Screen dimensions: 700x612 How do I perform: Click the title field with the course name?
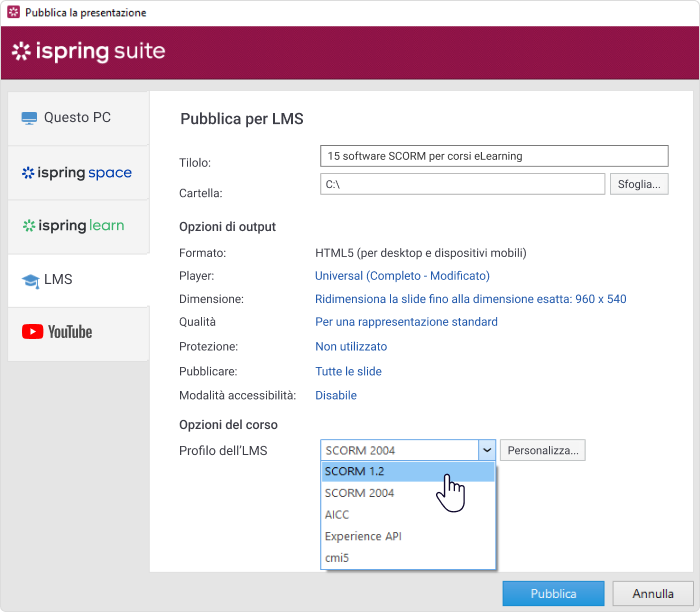coord(494,156)
